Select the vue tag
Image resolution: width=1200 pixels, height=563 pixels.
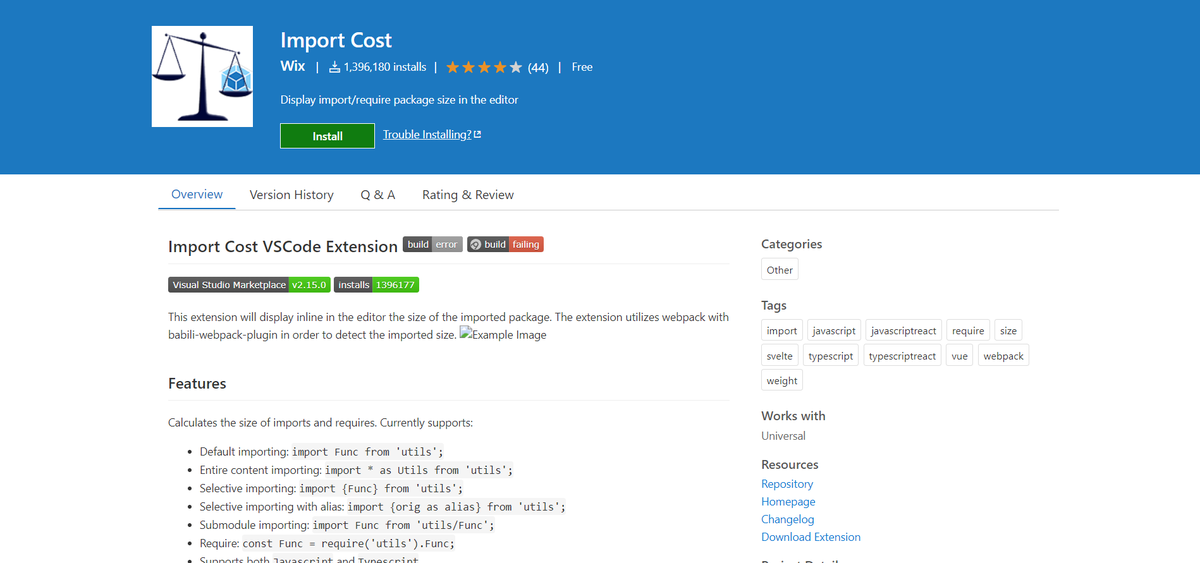(960, 355)
